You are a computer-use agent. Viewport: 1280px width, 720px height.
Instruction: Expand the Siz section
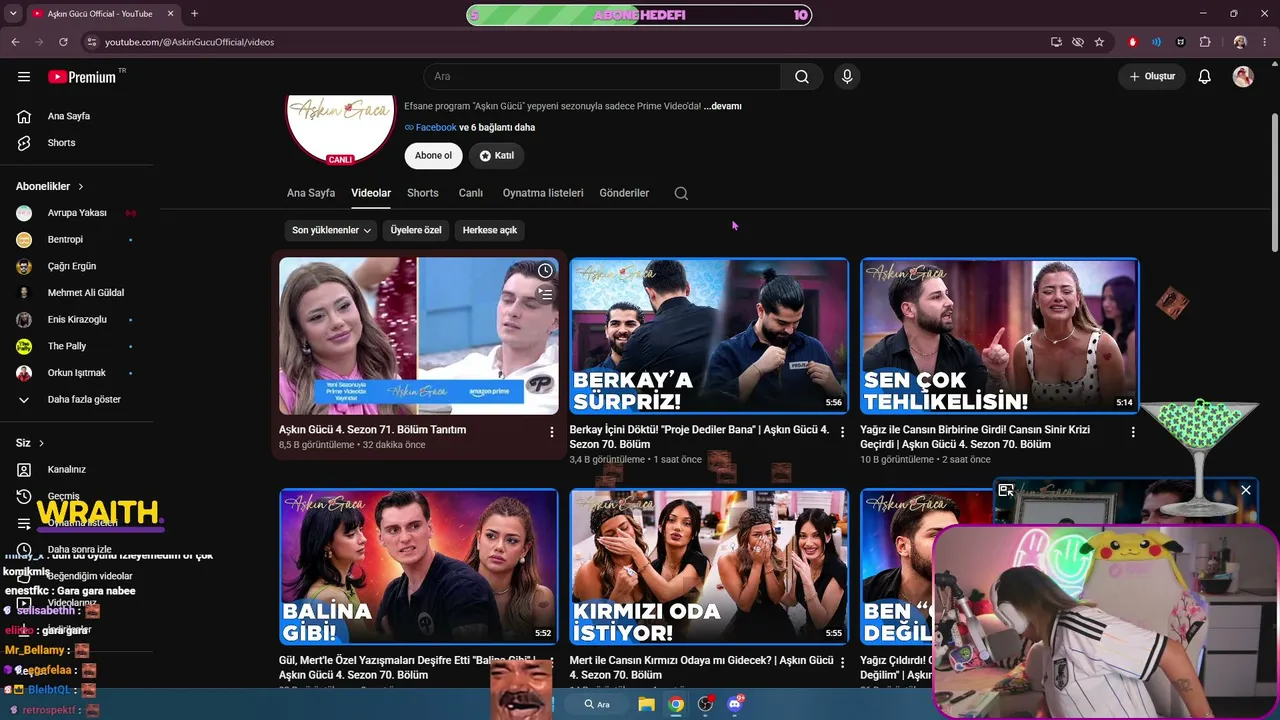pos(30,443)
